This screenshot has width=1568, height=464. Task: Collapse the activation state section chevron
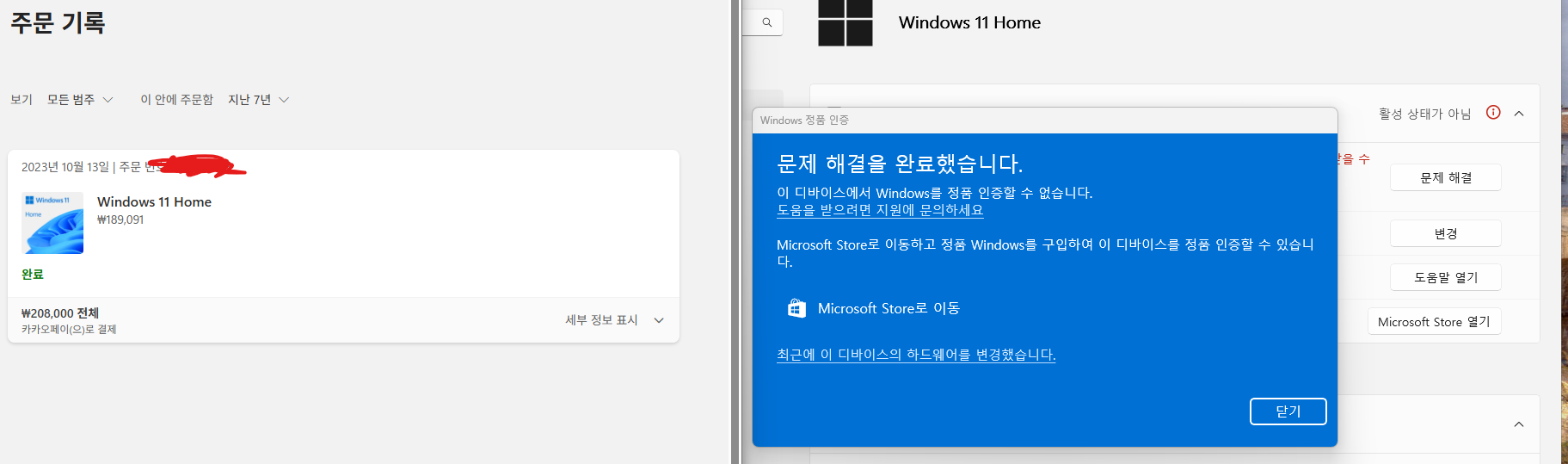(x=1519, y=114)
